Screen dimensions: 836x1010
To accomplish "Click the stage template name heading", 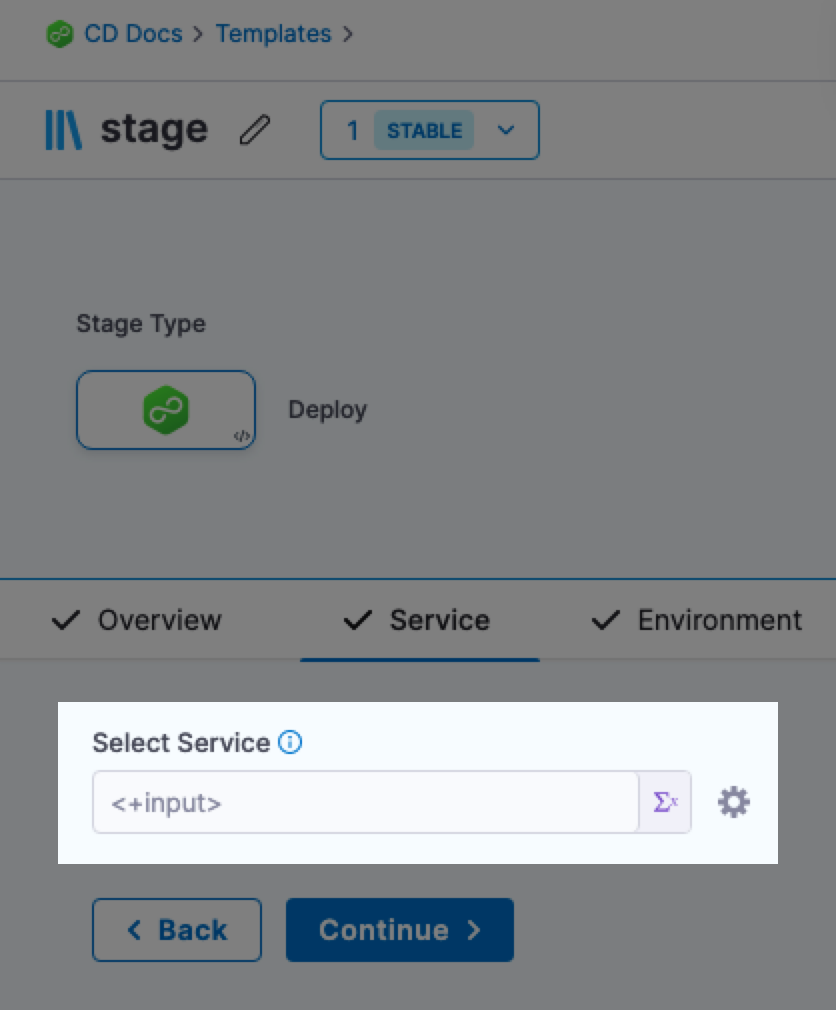I will 154,129.
